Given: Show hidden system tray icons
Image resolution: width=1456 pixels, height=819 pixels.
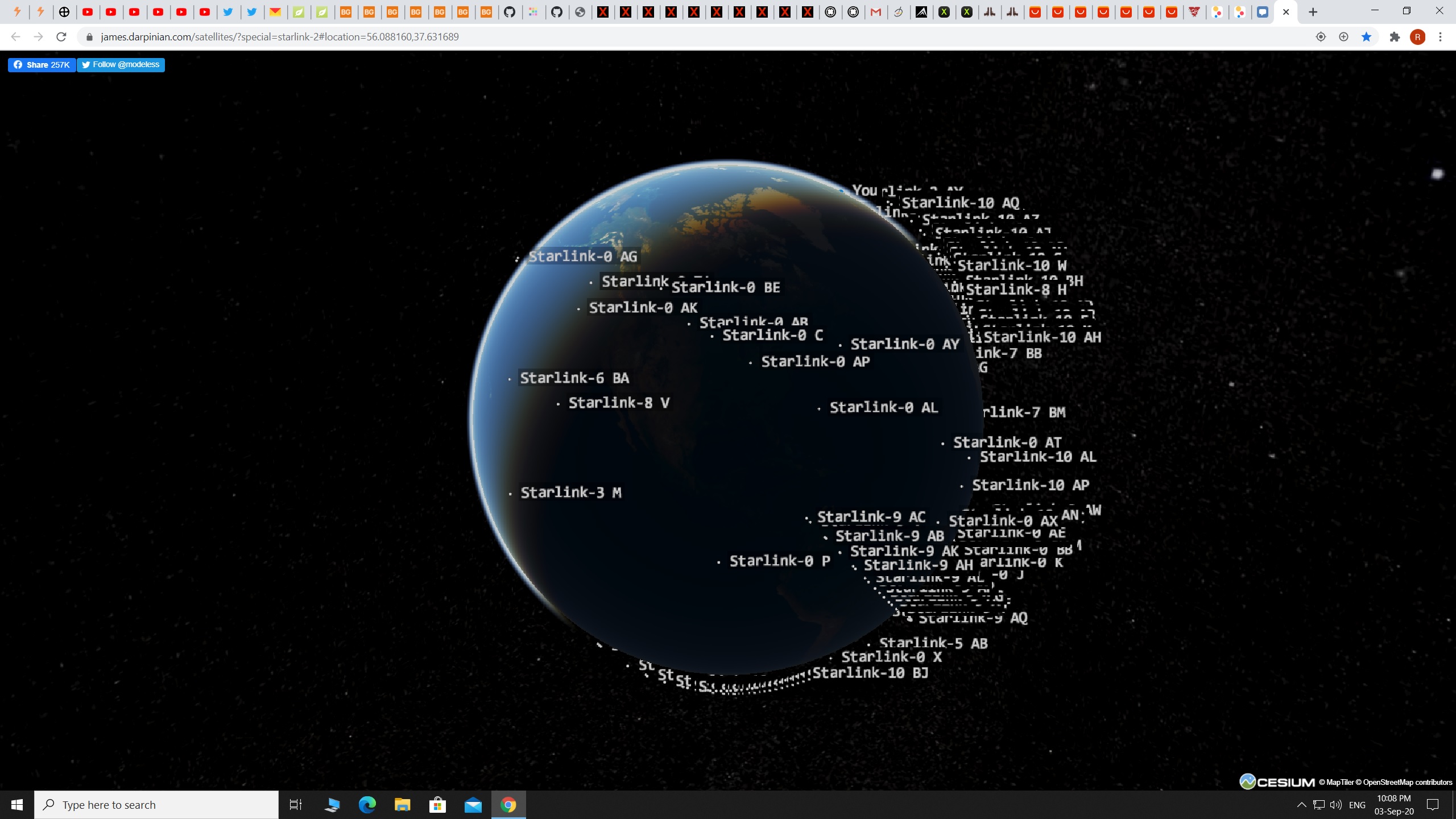Looking at the screenshot, I should pyautogui.click(x=1301, y=805).
